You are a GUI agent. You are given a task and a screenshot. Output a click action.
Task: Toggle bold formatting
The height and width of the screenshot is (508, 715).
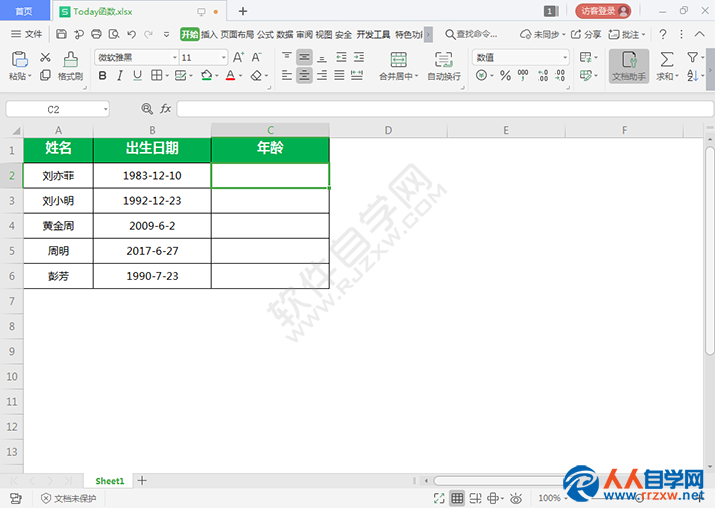103,75
